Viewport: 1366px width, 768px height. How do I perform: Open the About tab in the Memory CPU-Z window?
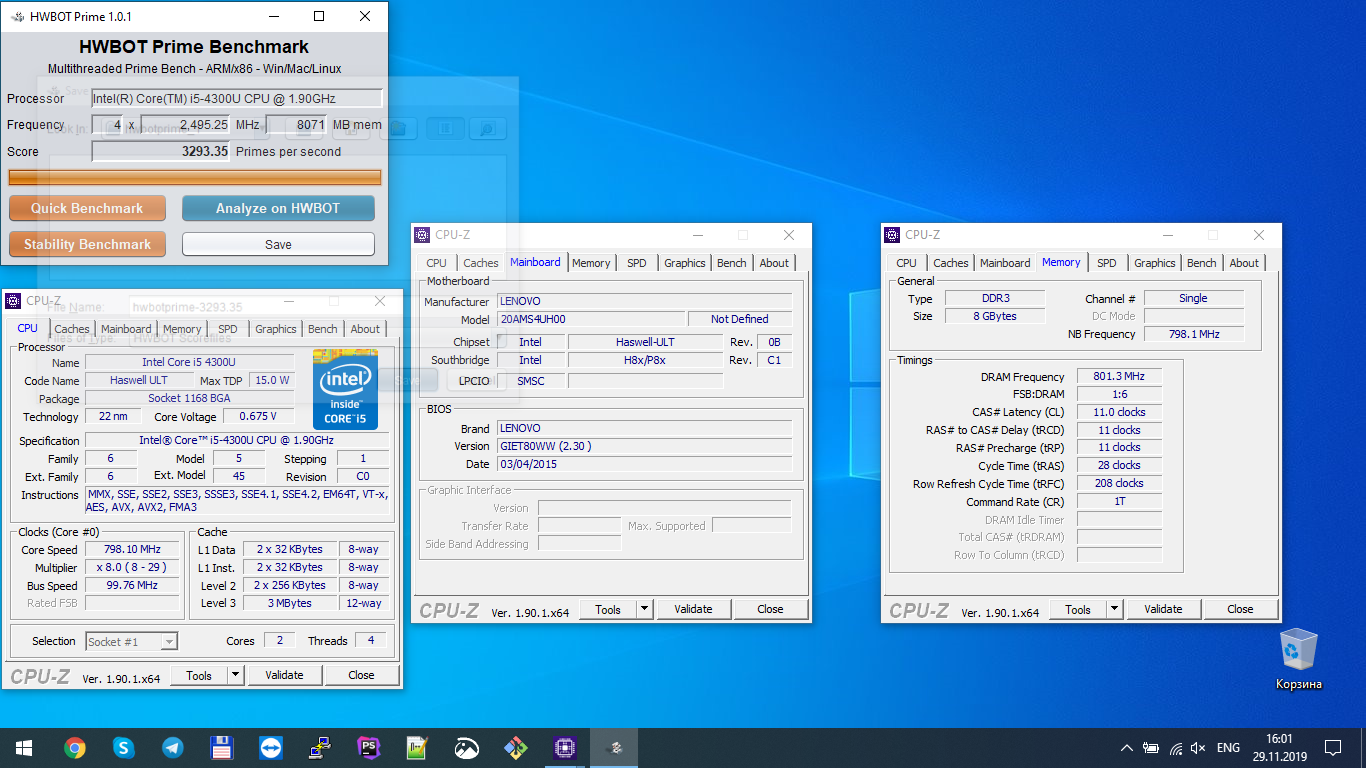click(1244, 263)
